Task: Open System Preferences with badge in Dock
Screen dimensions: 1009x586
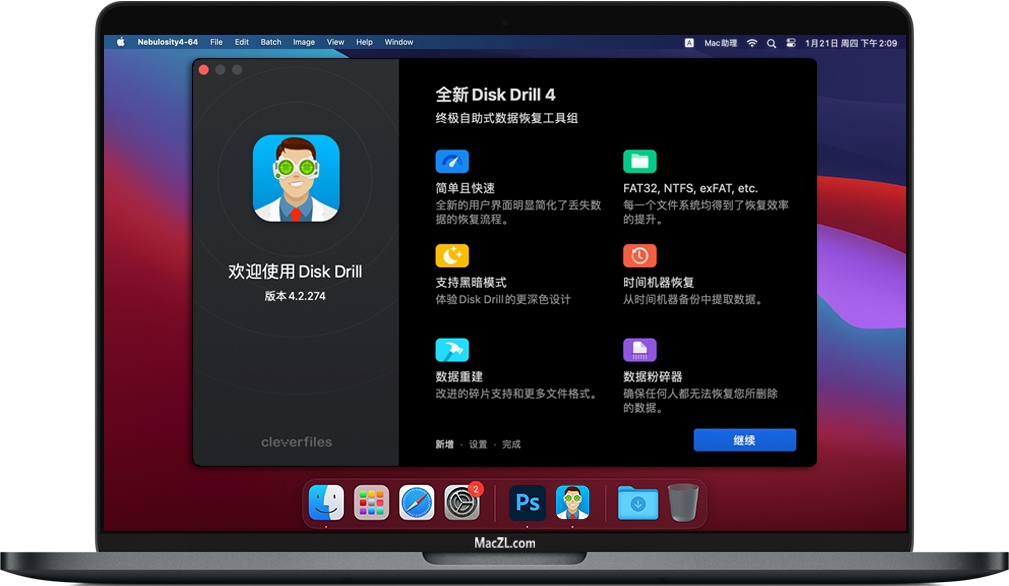Action: point(462,502)
